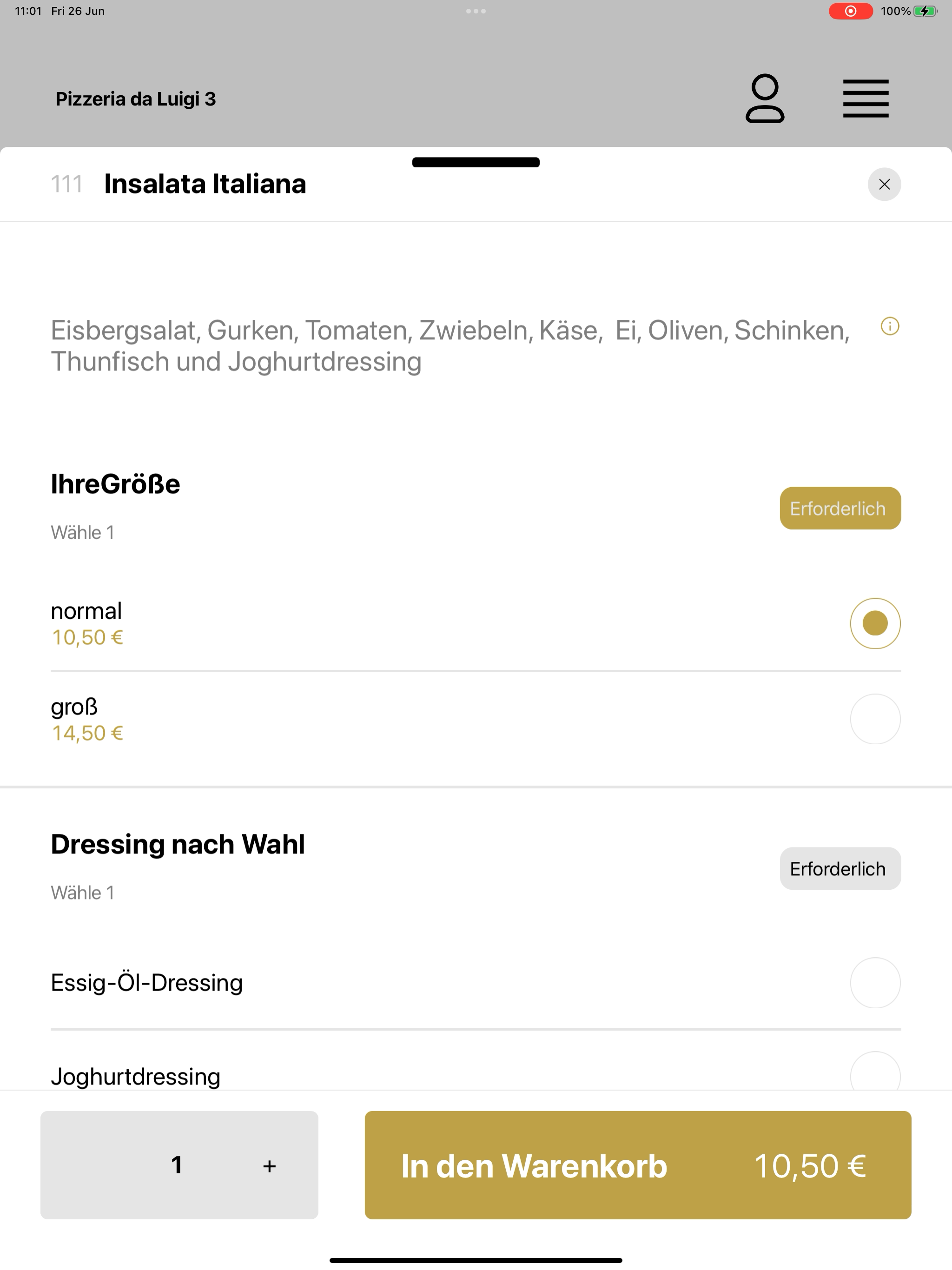Image resolution: width=952 pixels, height=1270 pixels.
Task: Add item via In den Warenkorb
Action: tap(638, 1165)
